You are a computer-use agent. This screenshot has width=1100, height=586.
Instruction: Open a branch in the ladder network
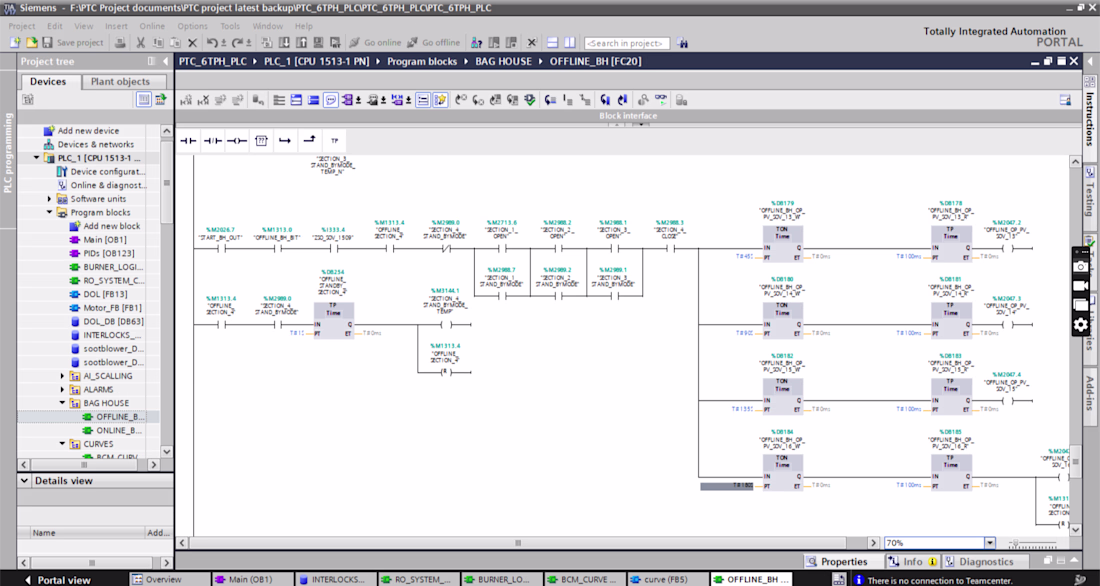coord(285,141)
